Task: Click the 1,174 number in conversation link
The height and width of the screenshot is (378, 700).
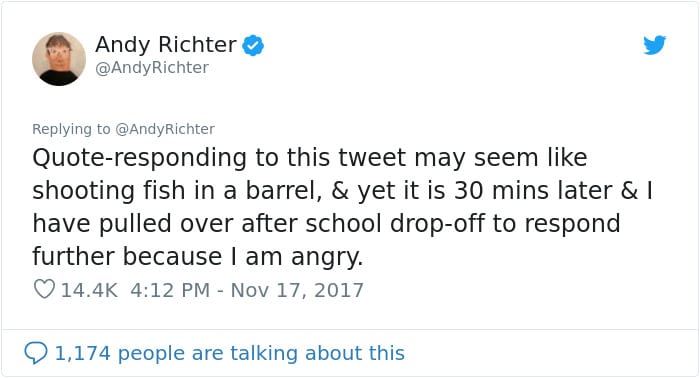Action: tap(82, 353)
